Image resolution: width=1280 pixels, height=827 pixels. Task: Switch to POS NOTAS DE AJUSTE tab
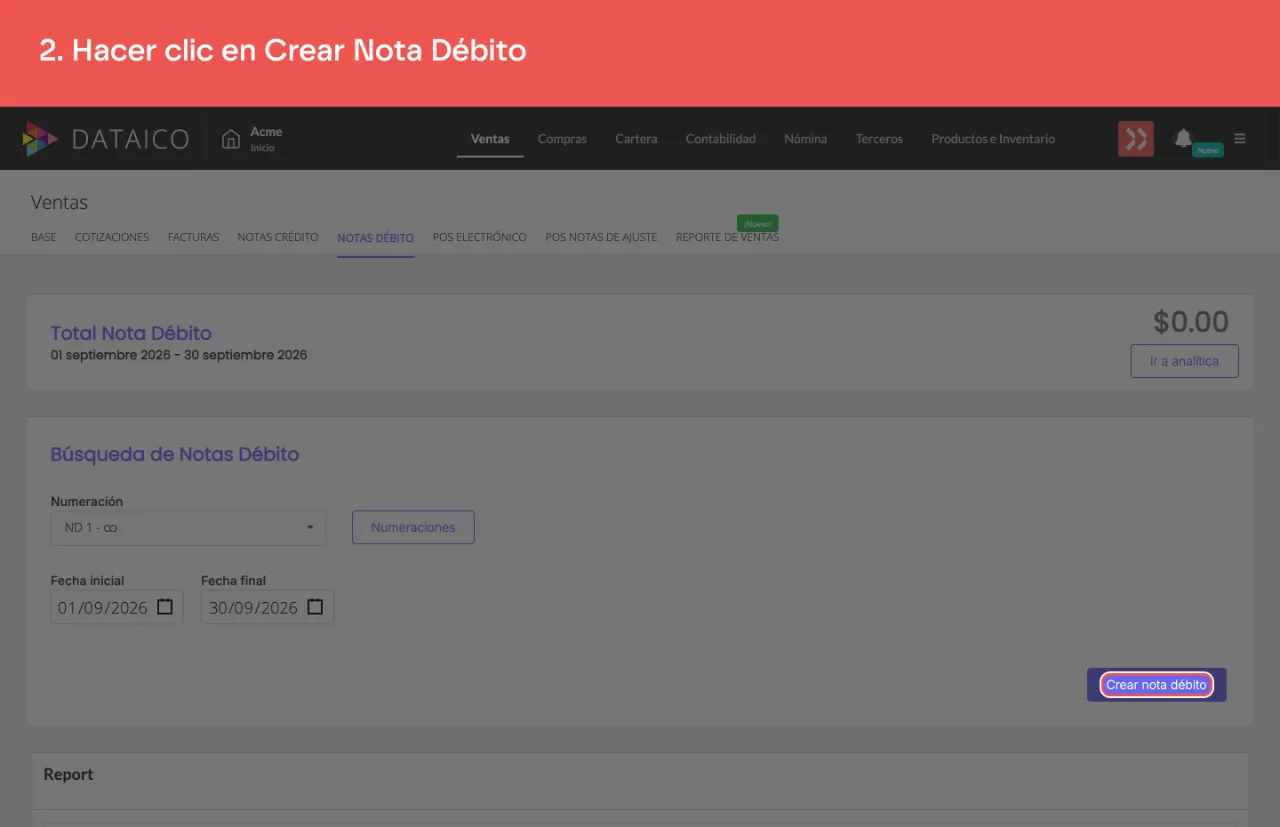(x=601, y=238)
